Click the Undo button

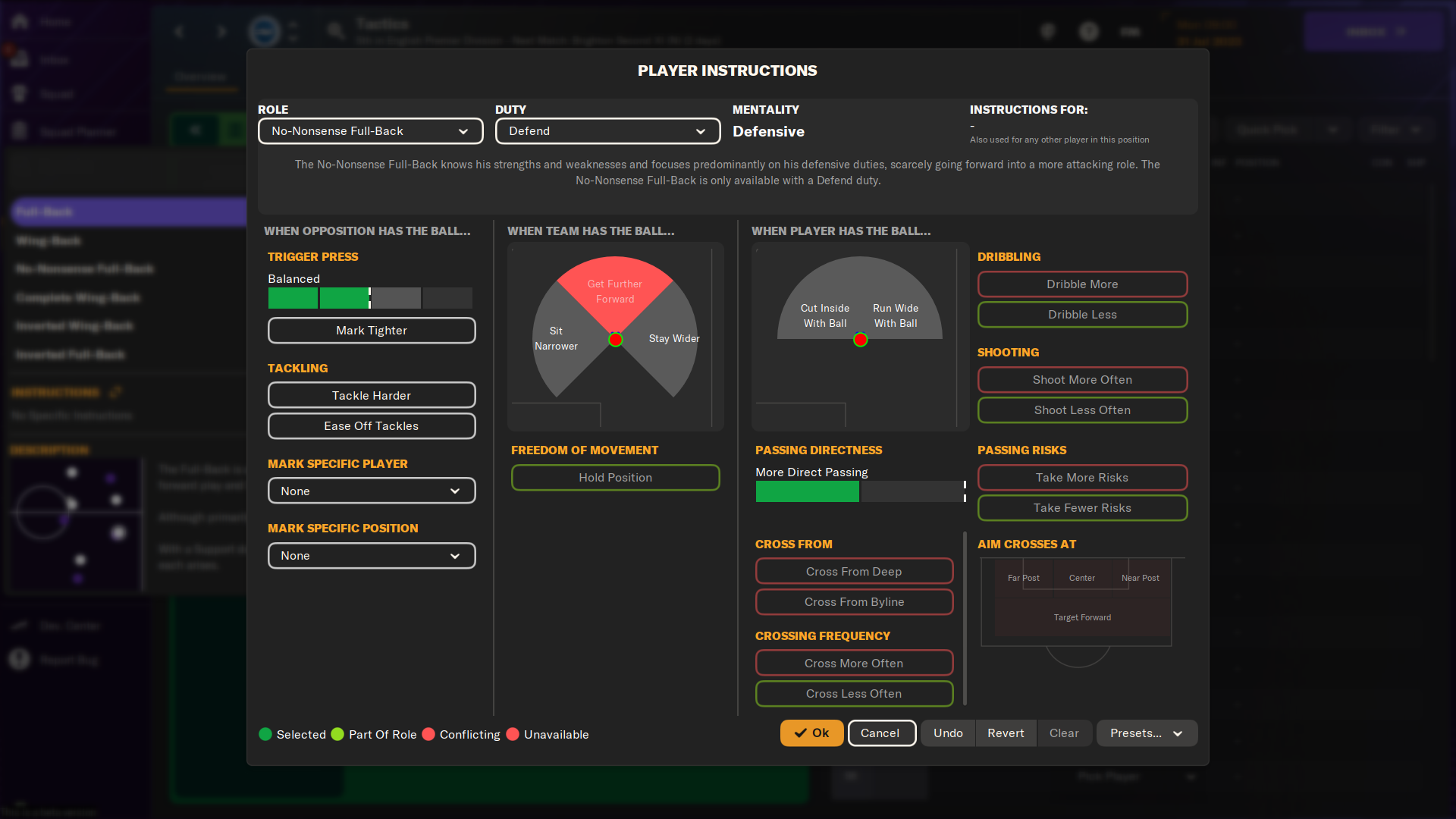click(948, 733)
